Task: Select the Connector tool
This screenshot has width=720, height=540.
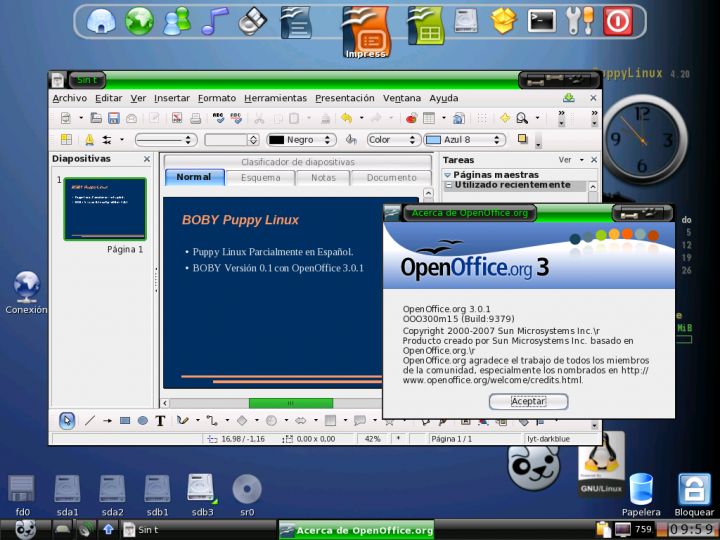Action: (212, 420)
